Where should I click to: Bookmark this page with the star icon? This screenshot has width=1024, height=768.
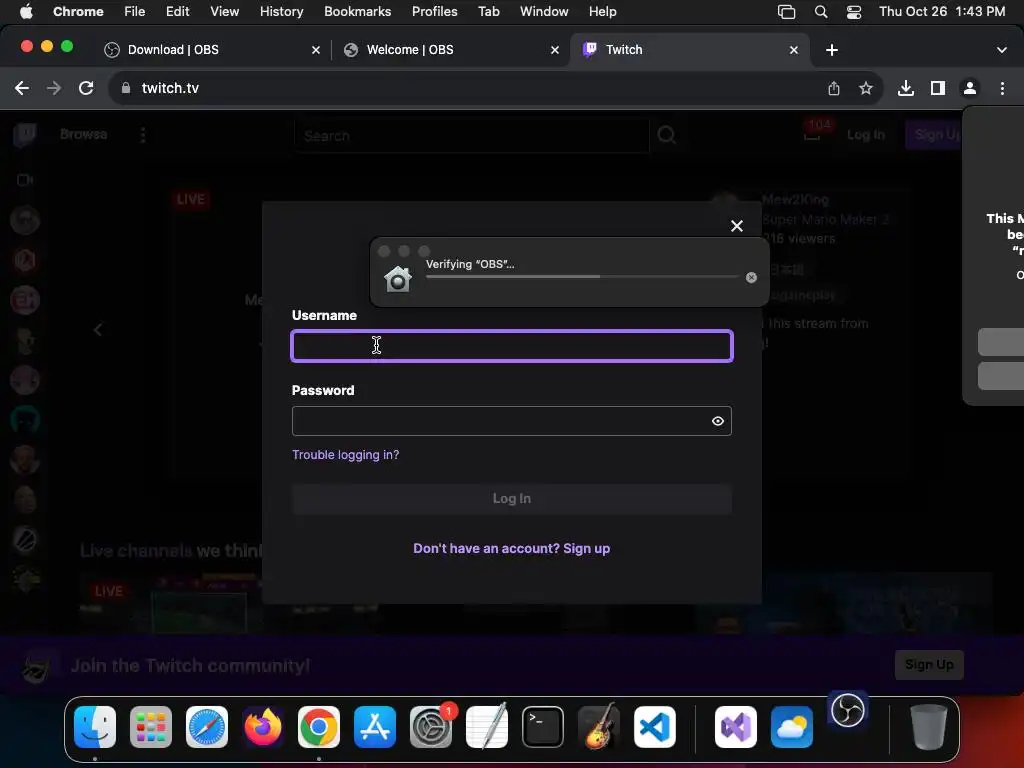click(x=866, y=88)
